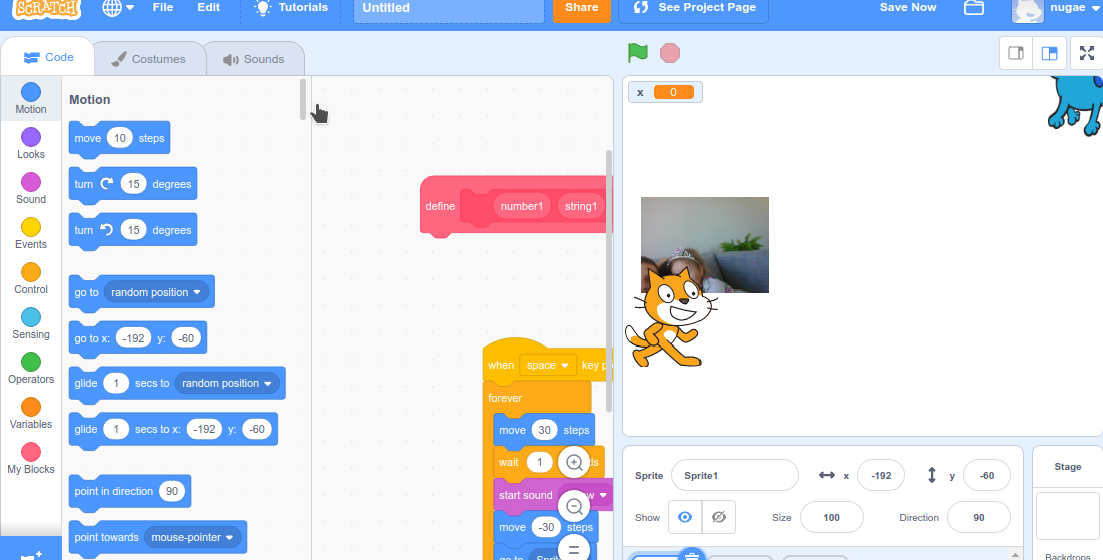1103x560 pixels.
Task: Open the Edit menu
Action: pos(208,8)
